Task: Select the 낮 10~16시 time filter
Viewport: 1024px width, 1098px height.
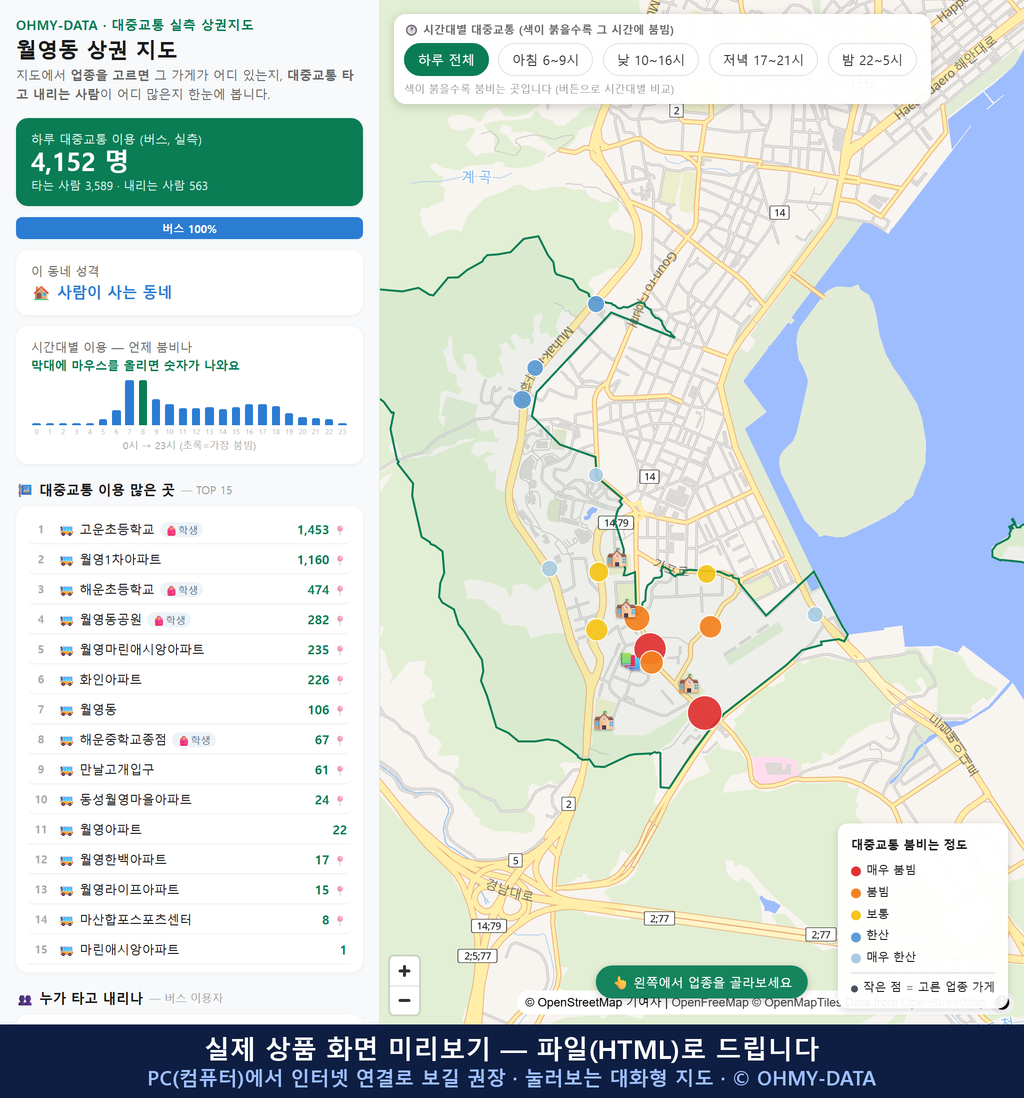Action: [x=651, y=60]
